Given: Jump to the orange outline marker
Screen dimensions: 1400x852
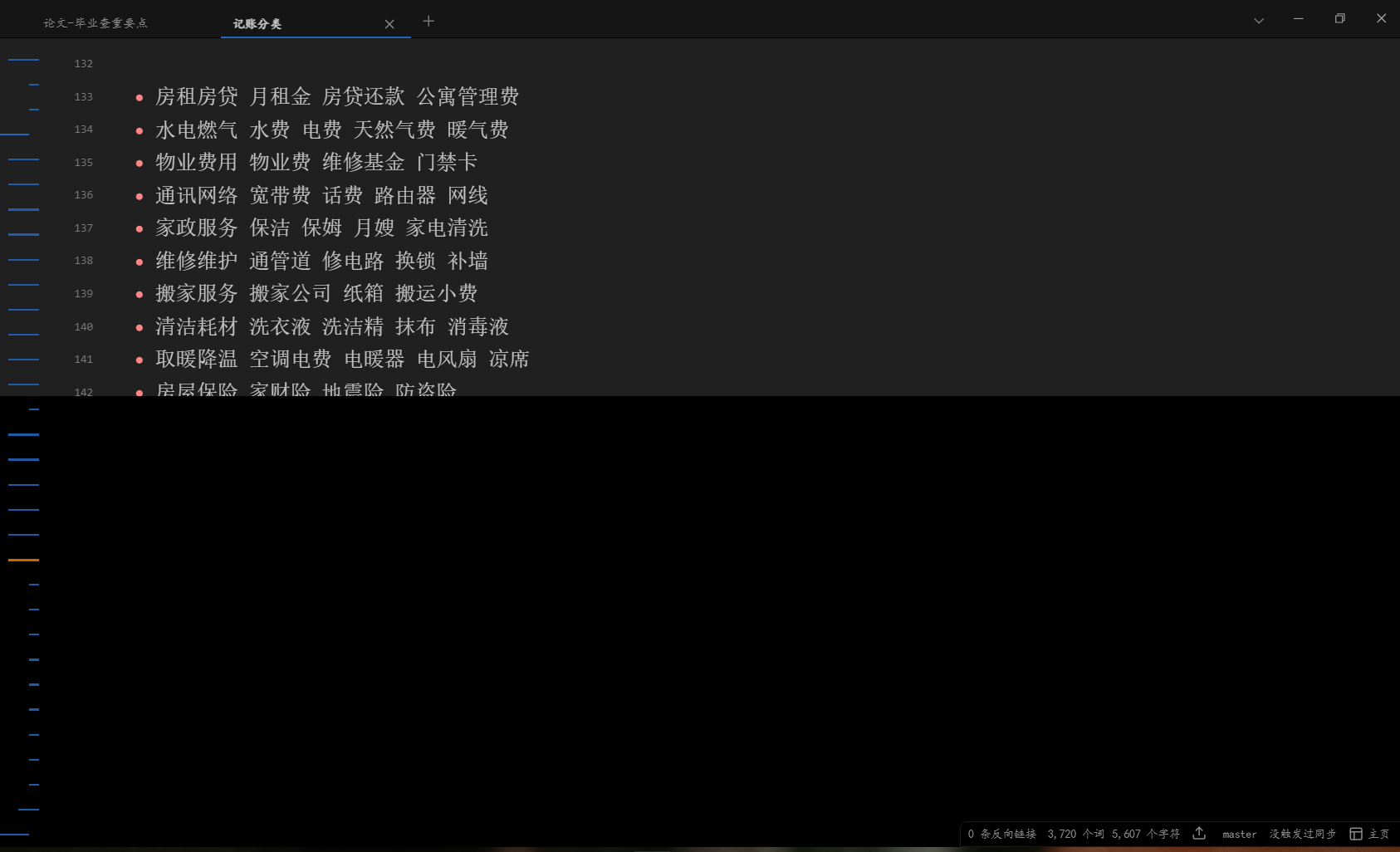Looking at the screenshot, I should coord(23,561).
